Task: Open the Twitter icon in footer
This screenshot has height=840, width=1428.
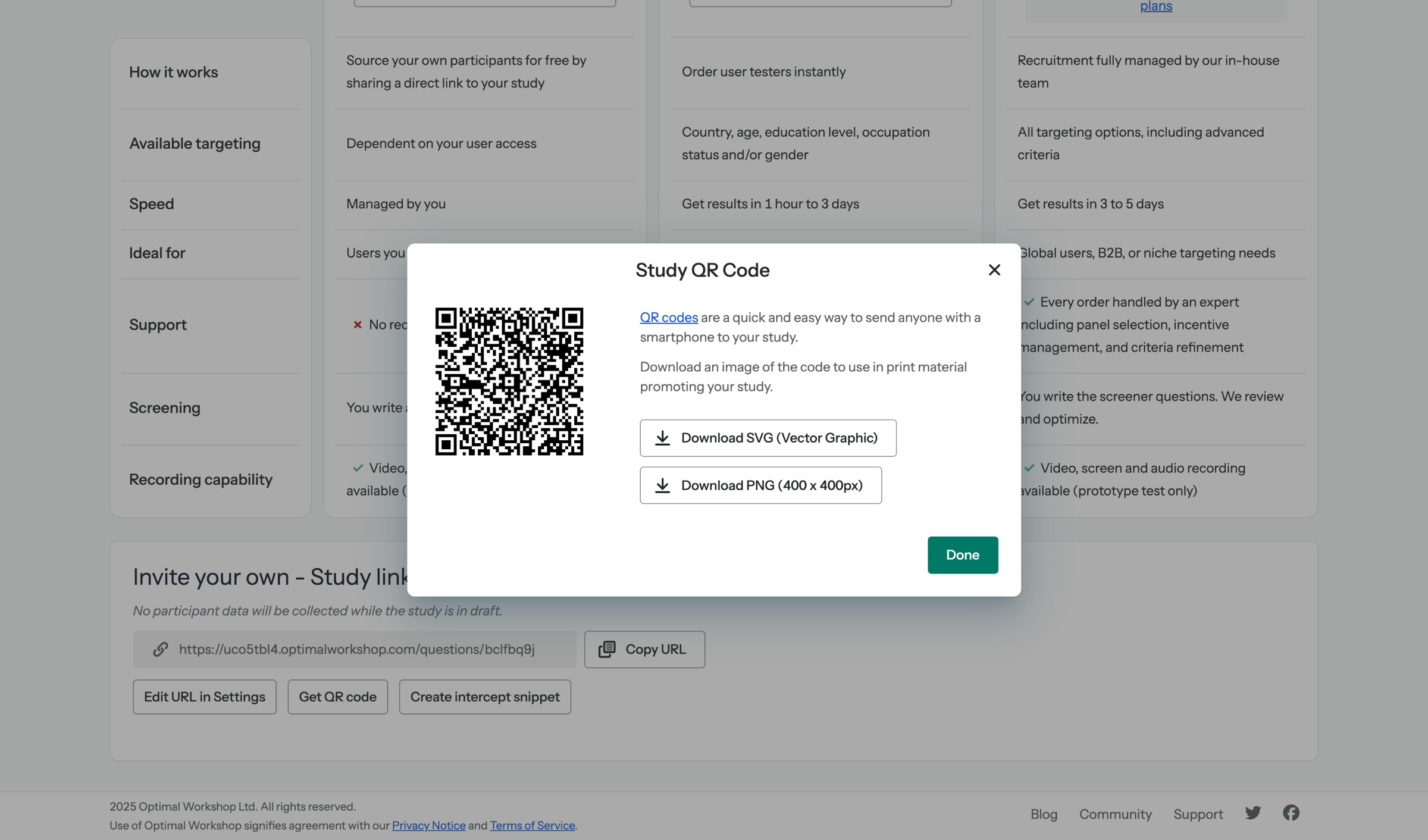Action: click(1253, 813)
